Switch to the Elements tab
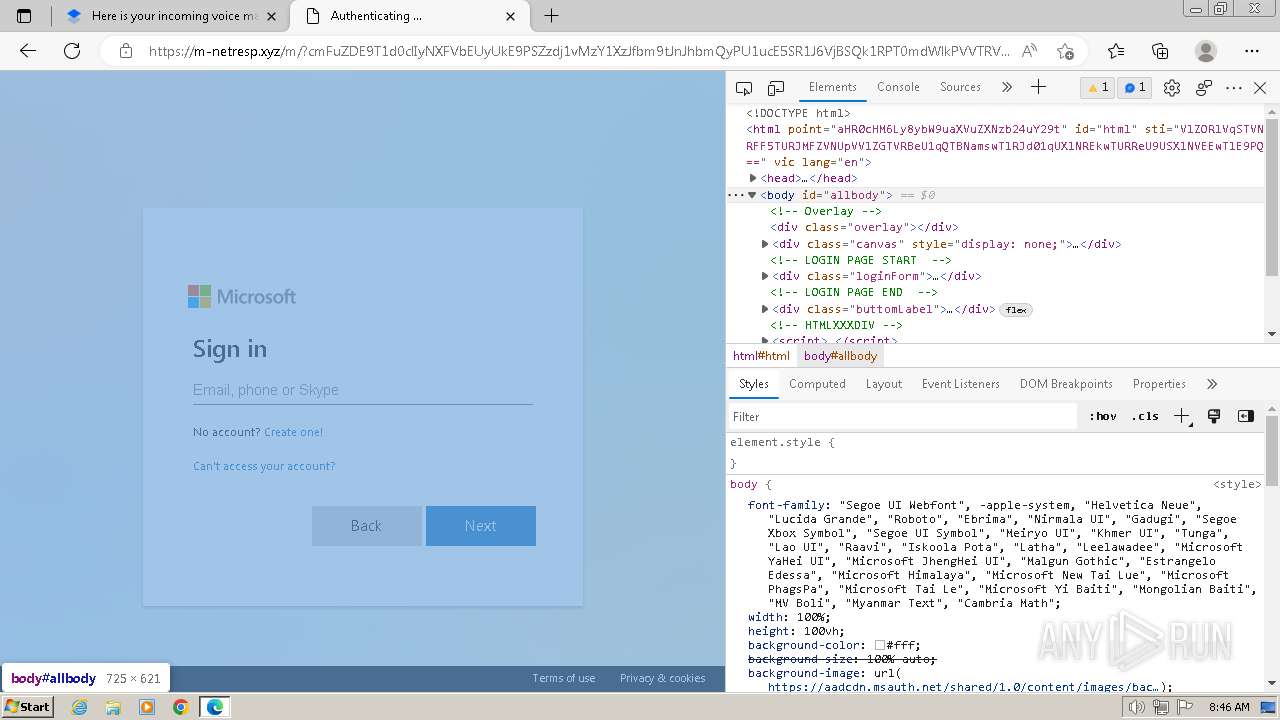1280x720 pixels. 833,87
